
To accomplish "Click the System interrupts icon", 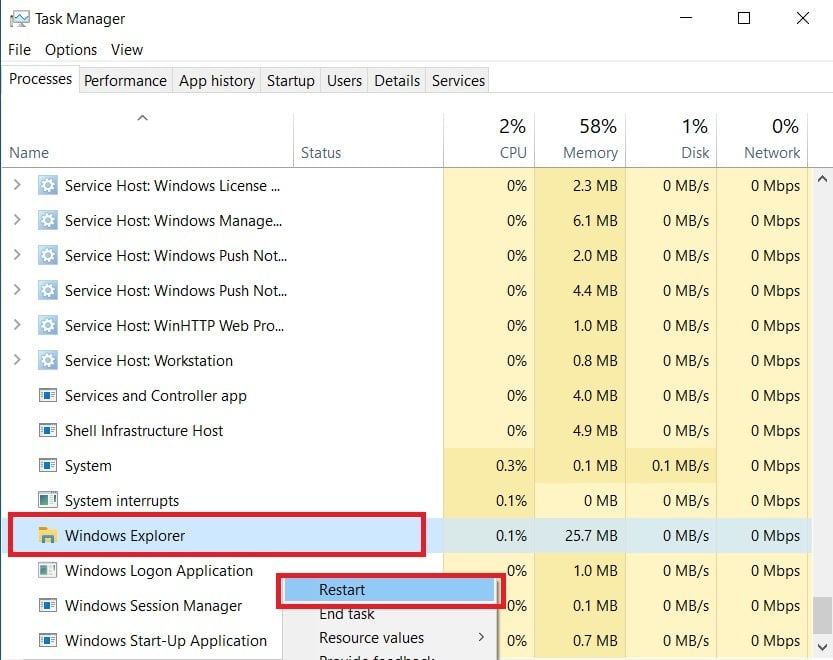I will point(48,500).
